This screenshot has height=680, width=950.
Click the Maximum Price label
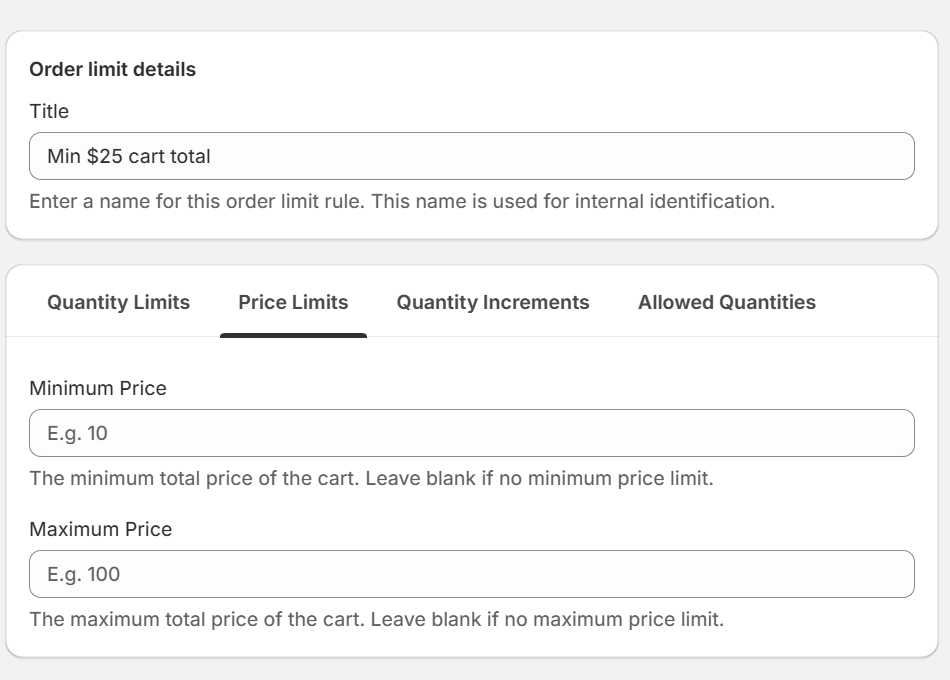(100, 529)
